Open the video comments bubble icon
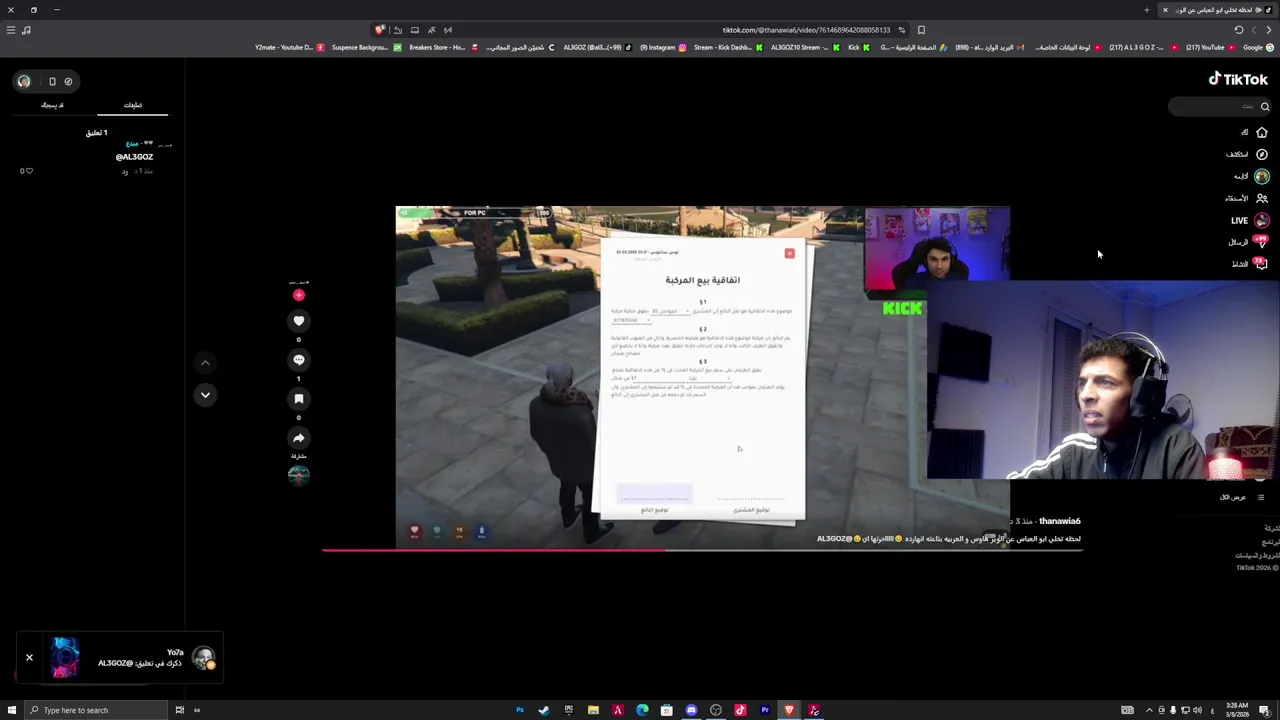Image resolution: width=1280 pixels, height=720 pixels. click(x=298, y=360)
